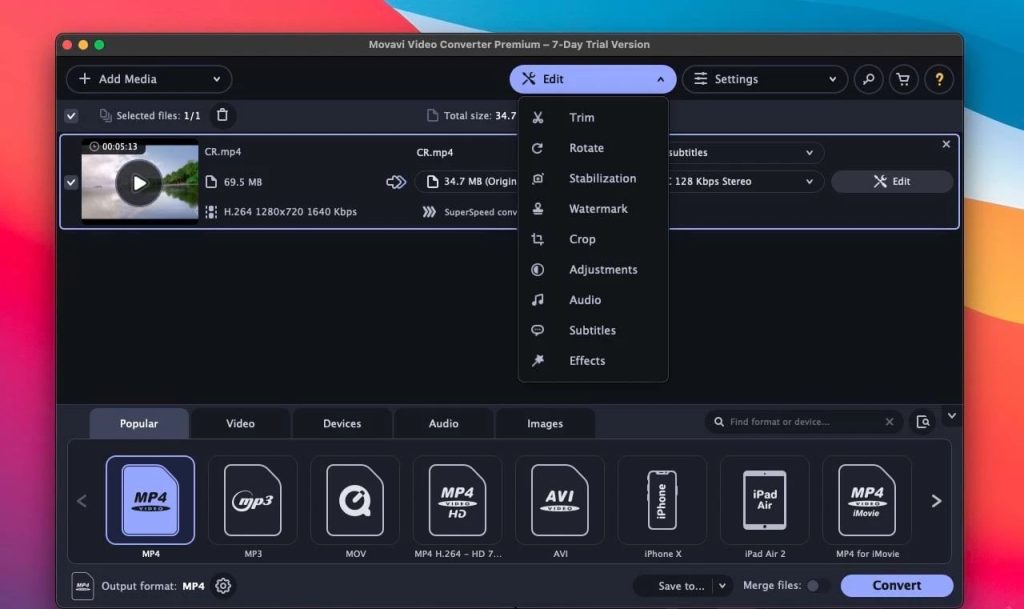Toggle the Merge files switch
The height and width of the screenshot is (609, 1024).
pyautogui.click(x=815, y=585)
